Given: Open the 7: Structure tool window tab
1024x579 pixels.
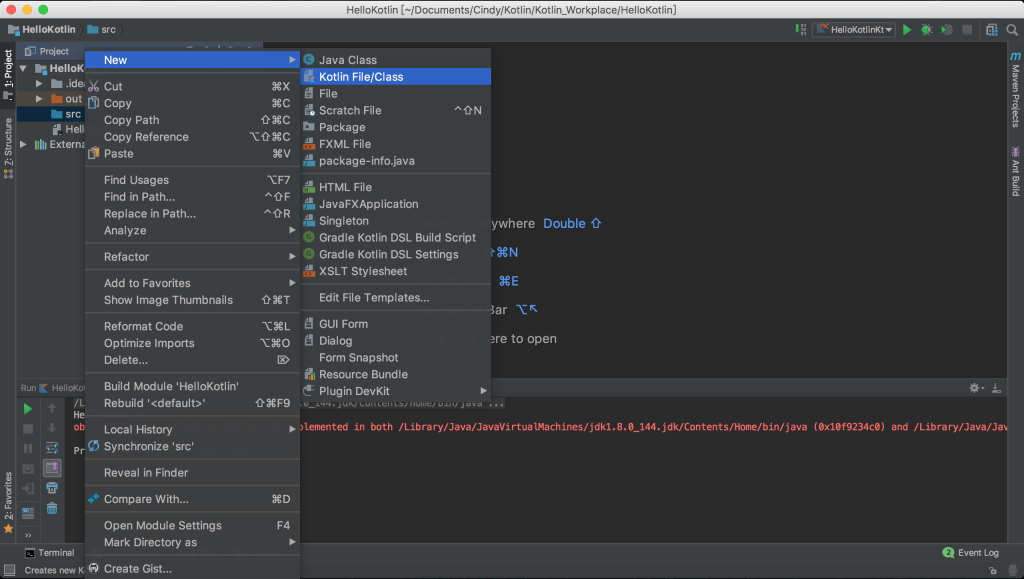Looking at the screenshot, I should (8, 148).
